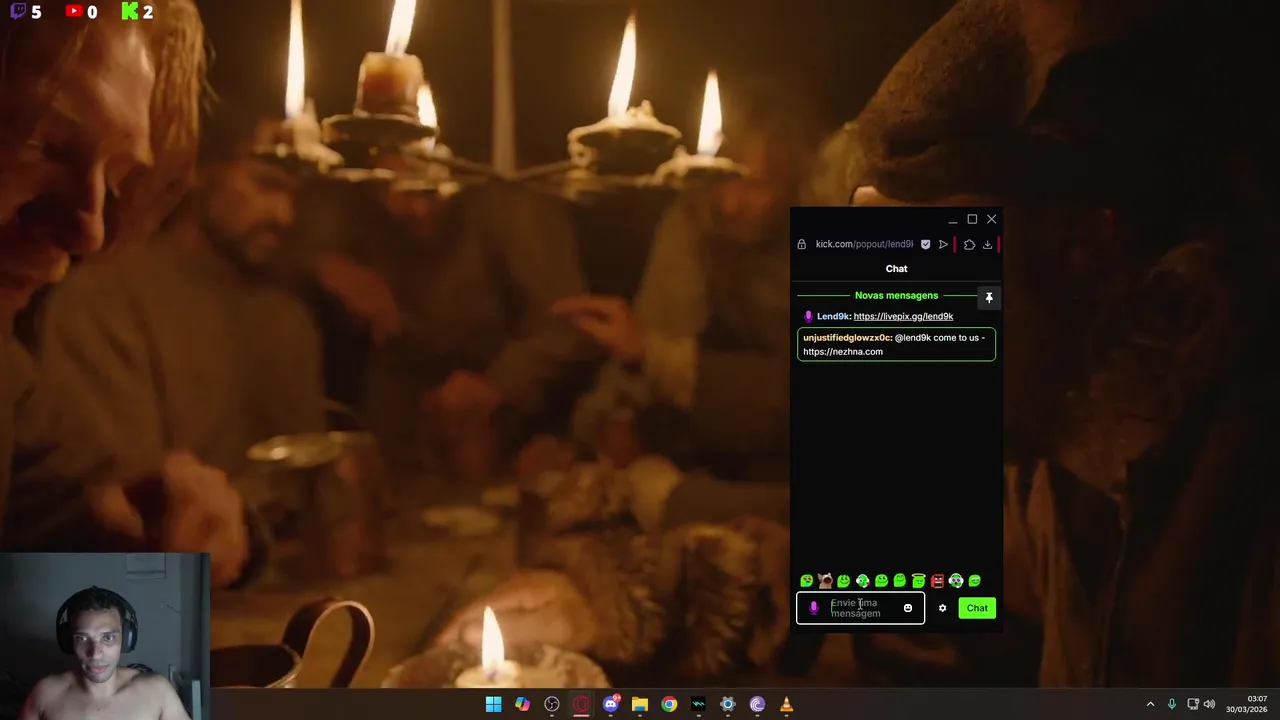Click the webcam overlay thumbnail
This screenshot has height=720, width=1280.
[104, 636]
